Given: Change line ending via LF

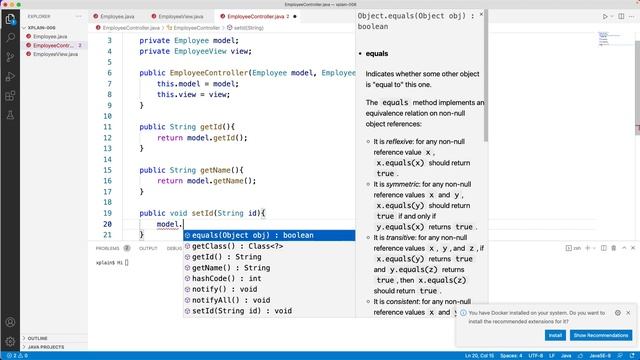Looking at the screenshot, I should pos(552,356).
